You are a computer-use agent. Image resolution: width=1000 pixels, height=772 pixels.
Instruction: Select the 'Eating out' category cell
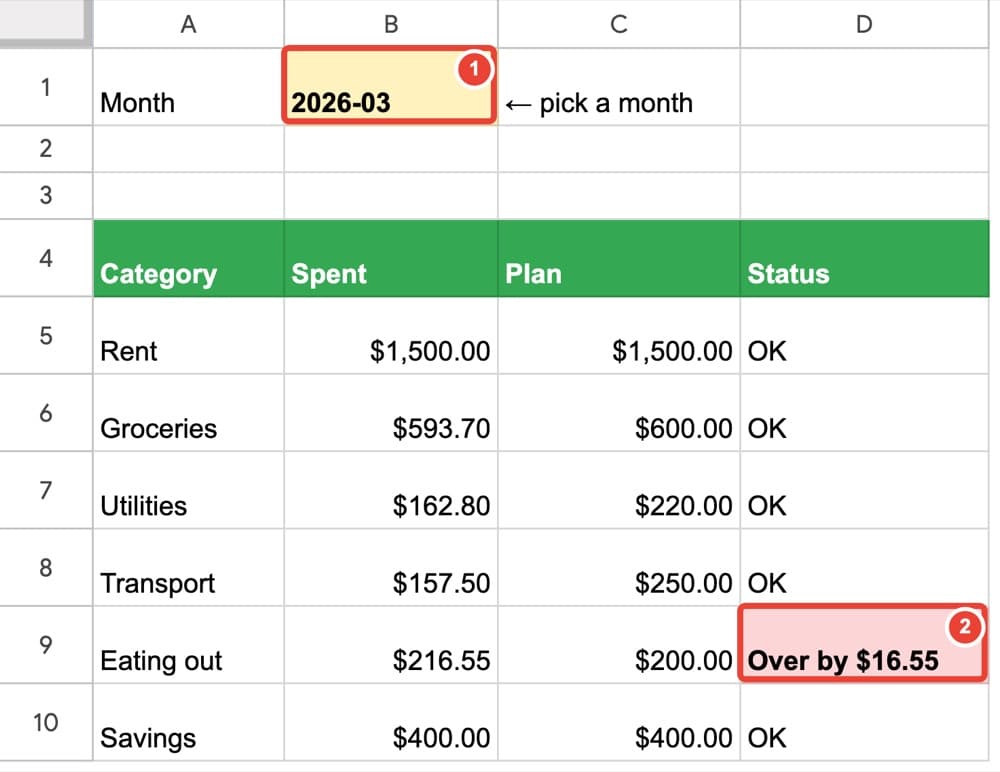click(189, 644)
